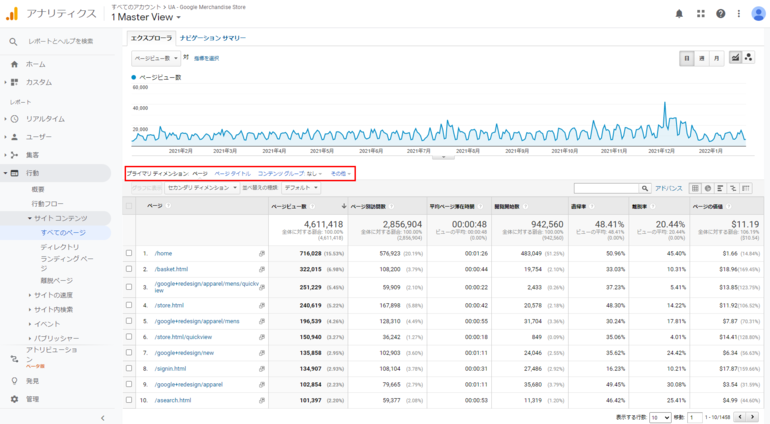Click the アドバンス advanced filter link
770x424 pixels.
tap(668, 187)
